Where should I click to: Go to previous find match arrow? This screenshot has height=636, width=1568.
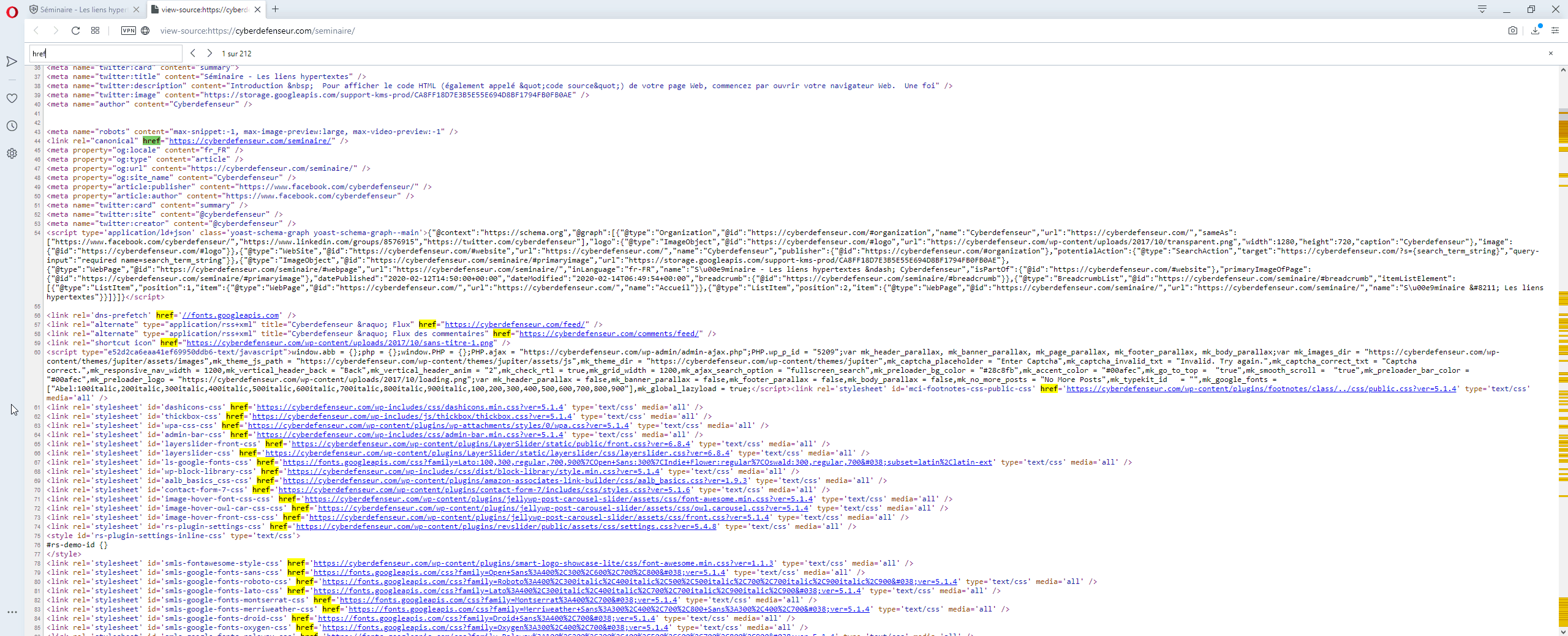coord(193,53)
